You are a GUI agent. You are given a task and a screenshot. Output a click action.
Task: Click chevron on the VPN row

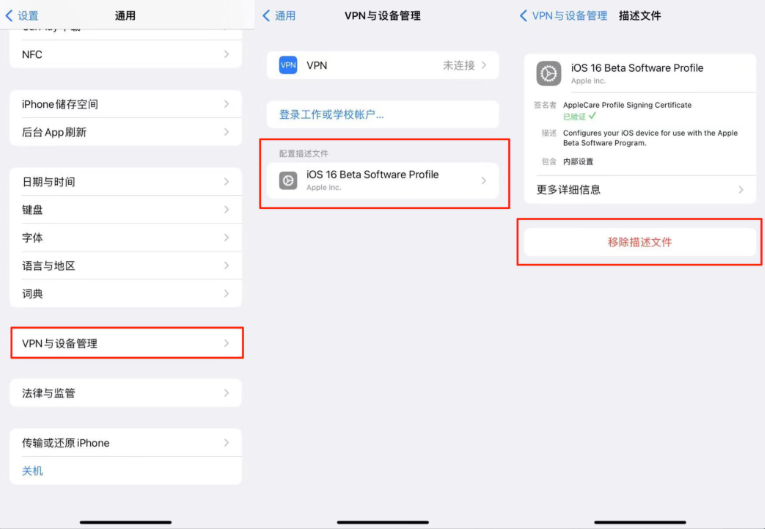(483, 65)
